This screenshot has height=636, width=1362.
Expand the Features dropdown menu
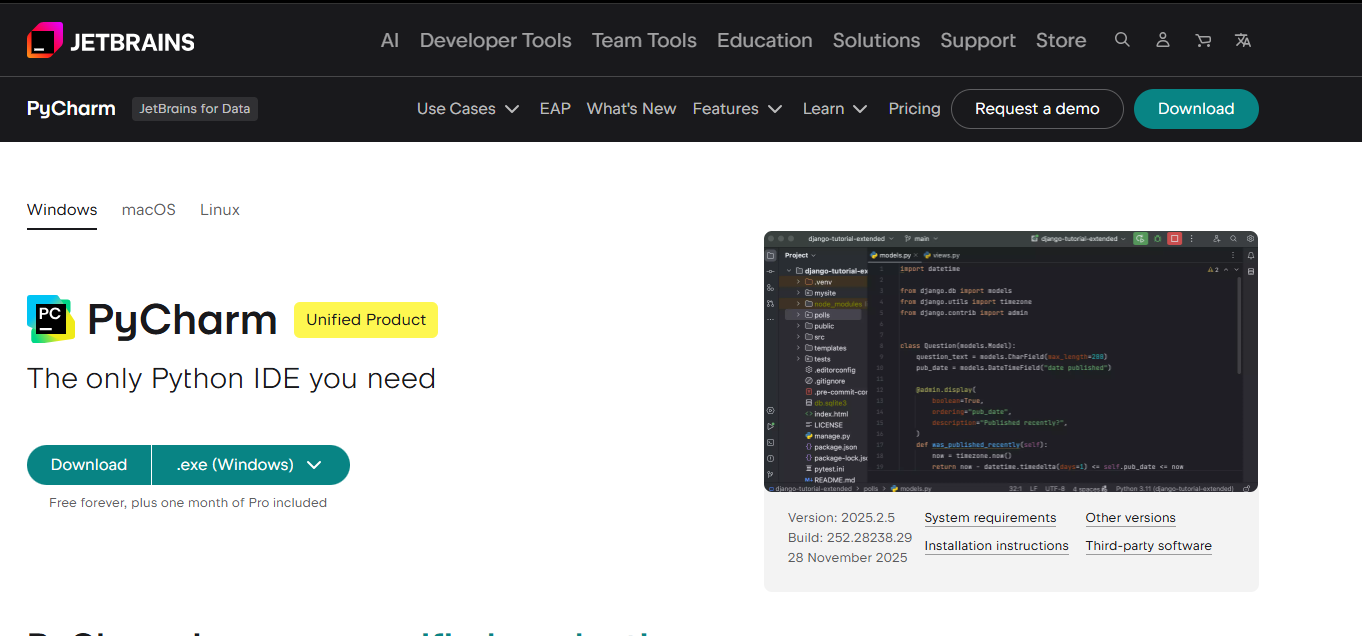point(737,109)
